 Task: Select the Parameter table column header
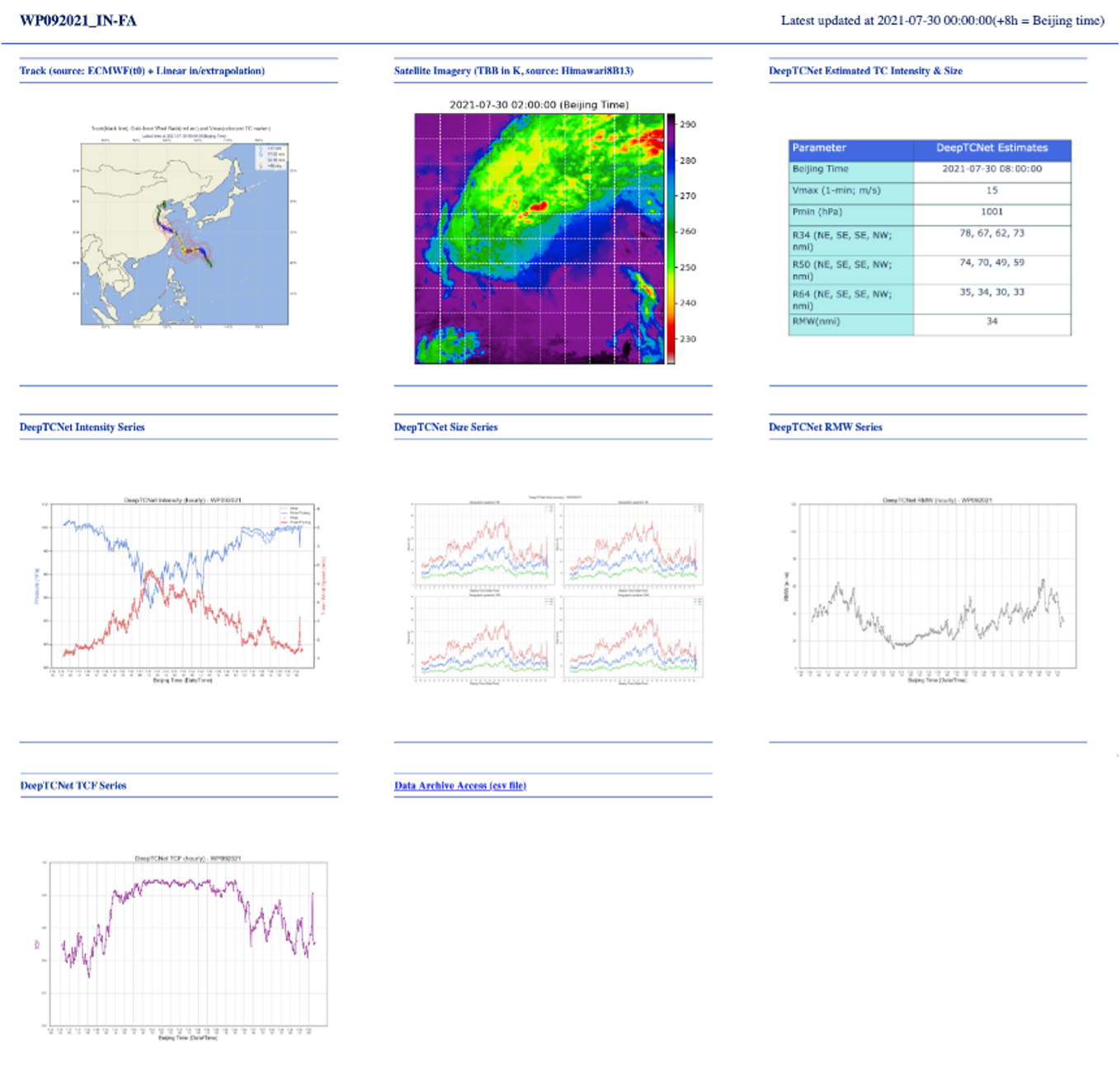click(x=850, y=148)
